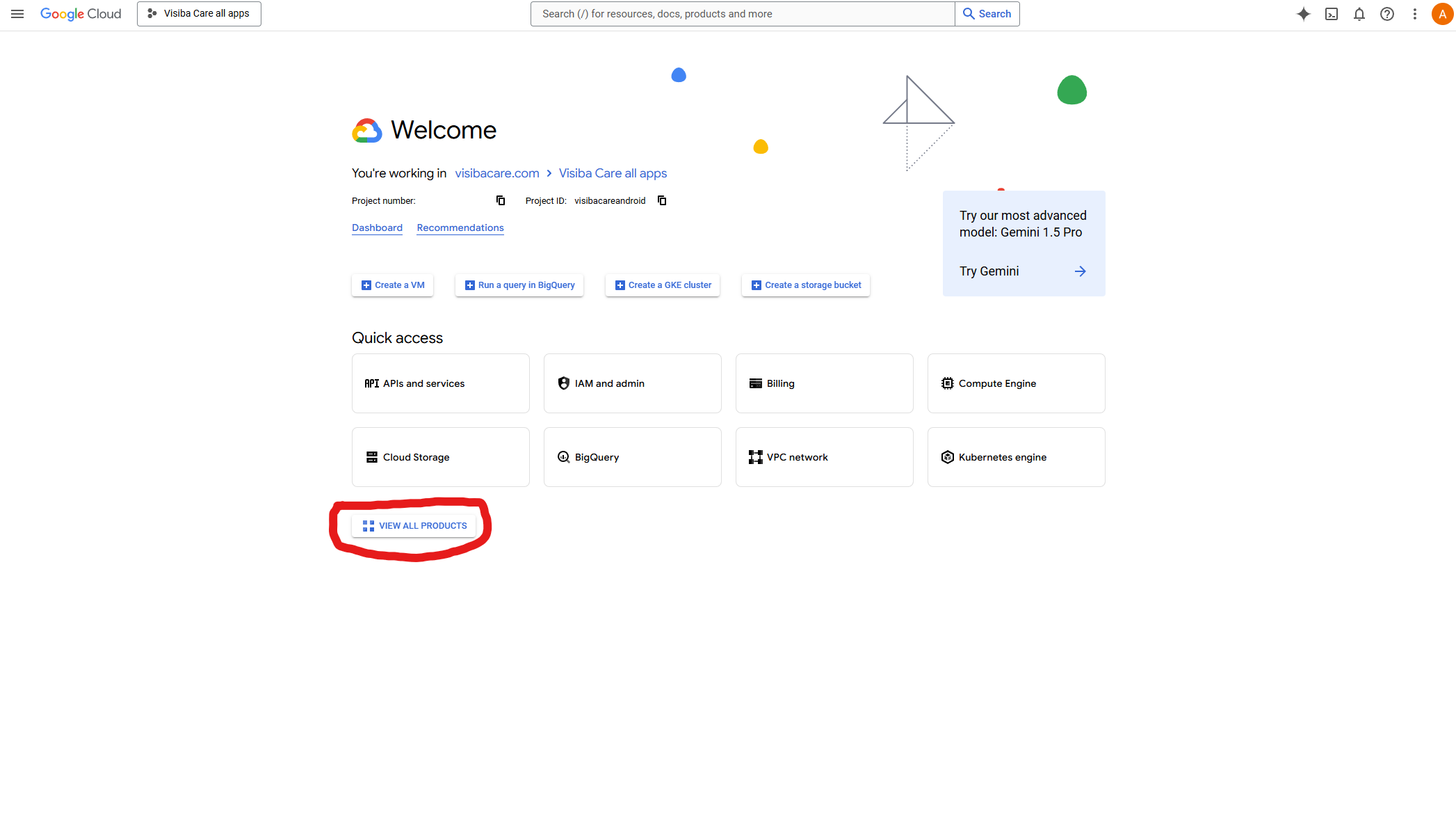
Task: Go to the Dashboard link
Action: pos(377,228)
